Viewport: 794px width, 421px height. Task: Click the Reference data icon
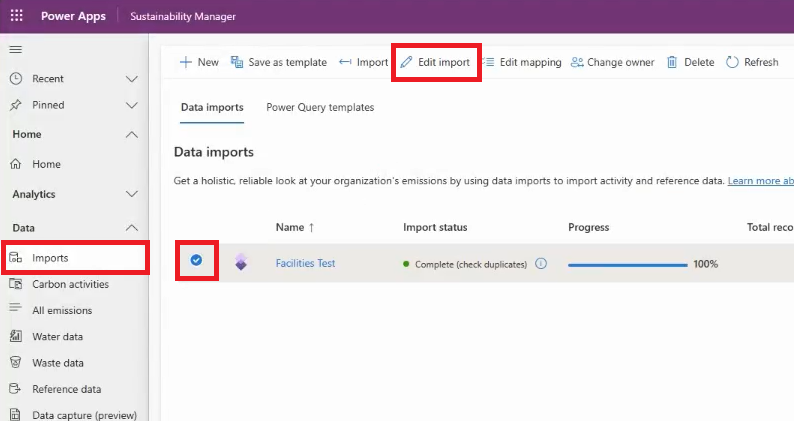(x=16, y=389)
